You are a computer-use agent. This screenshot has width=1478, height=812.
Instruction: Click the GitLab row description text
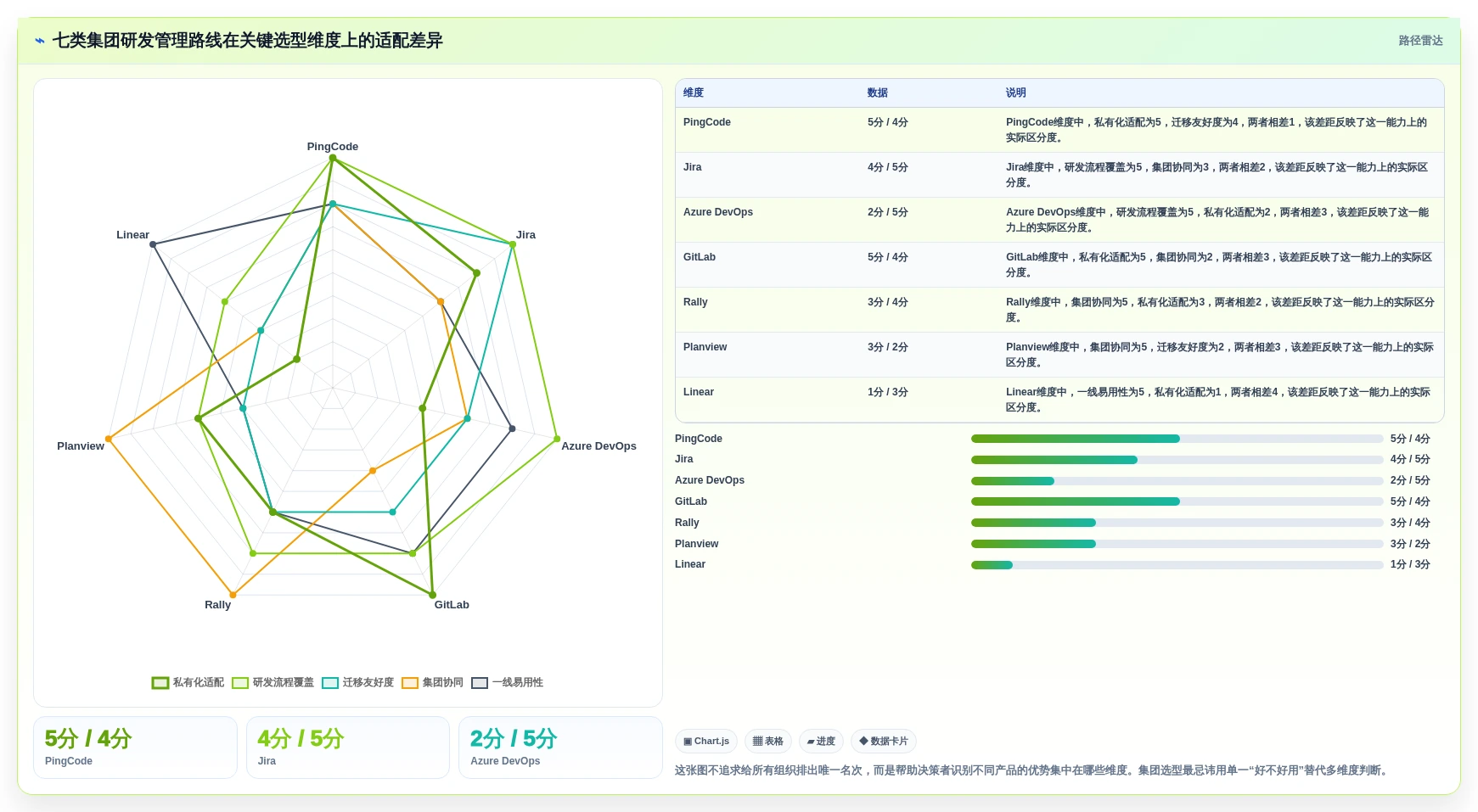[x=1219, y=265]
